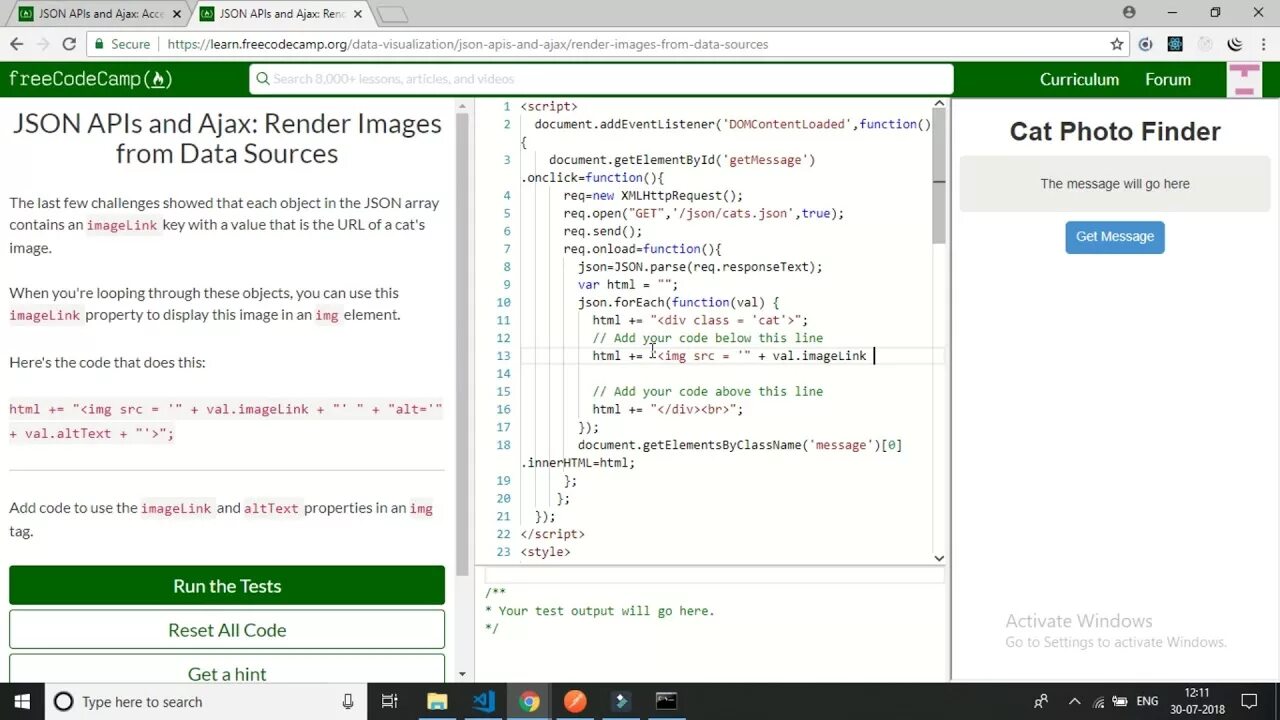This screenshot has width=1280, height=720.
Task: Click the 'Add your code above this line' comment
Action: pos(707,392)
